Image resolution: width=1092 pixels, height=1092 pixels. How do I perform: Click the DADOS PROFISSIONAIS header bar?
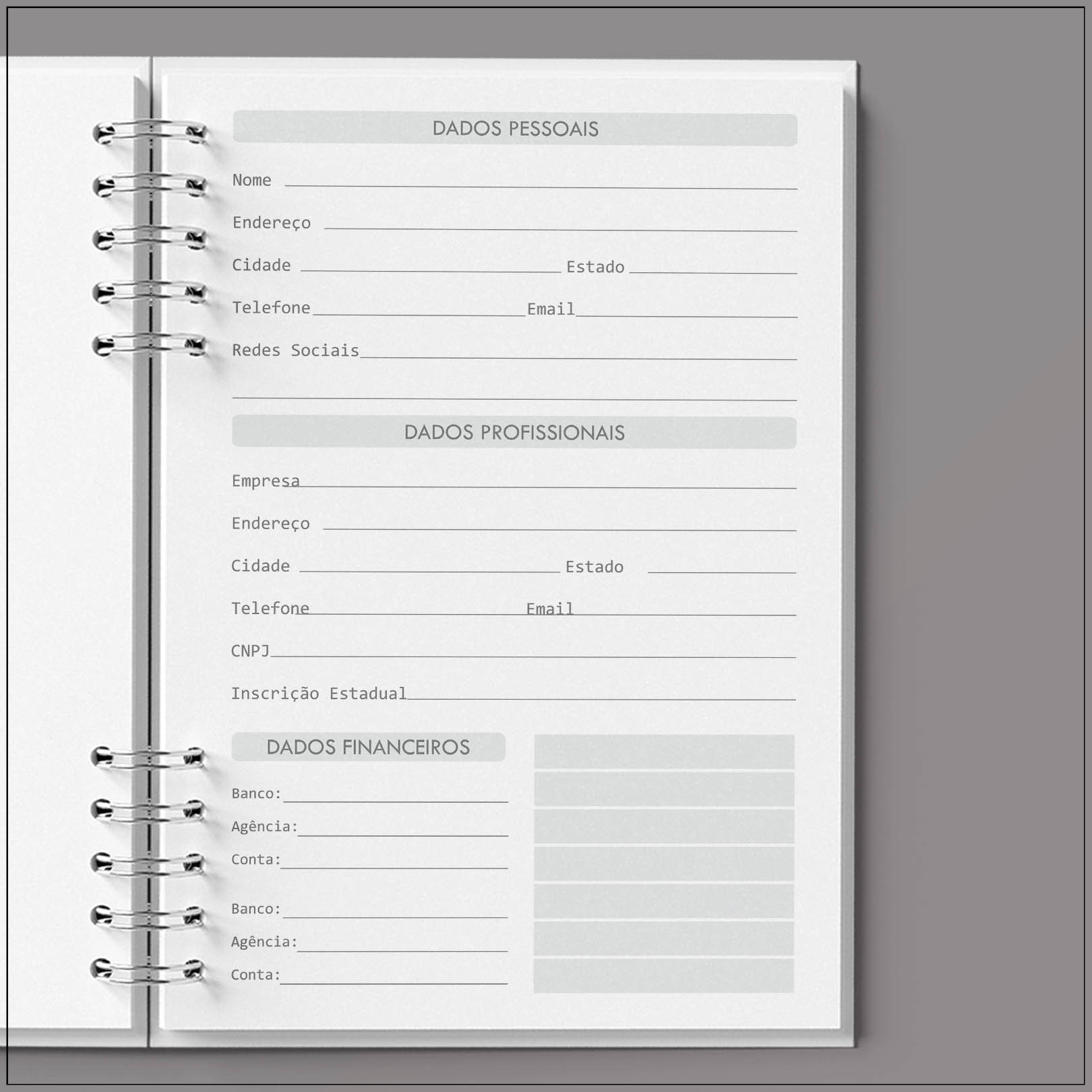point(514,433)
